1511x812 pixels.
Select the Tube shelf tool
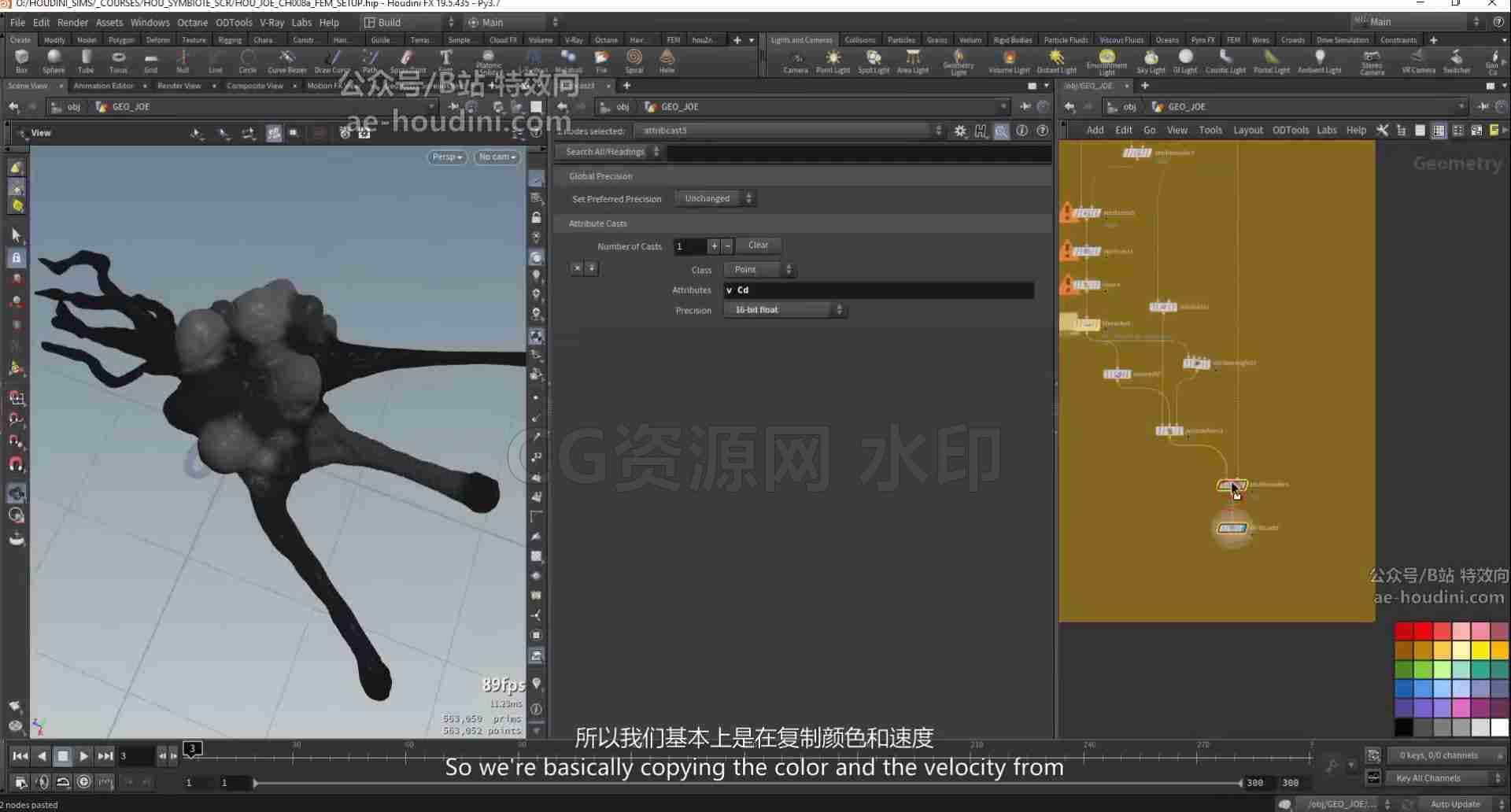click(86, 61)
